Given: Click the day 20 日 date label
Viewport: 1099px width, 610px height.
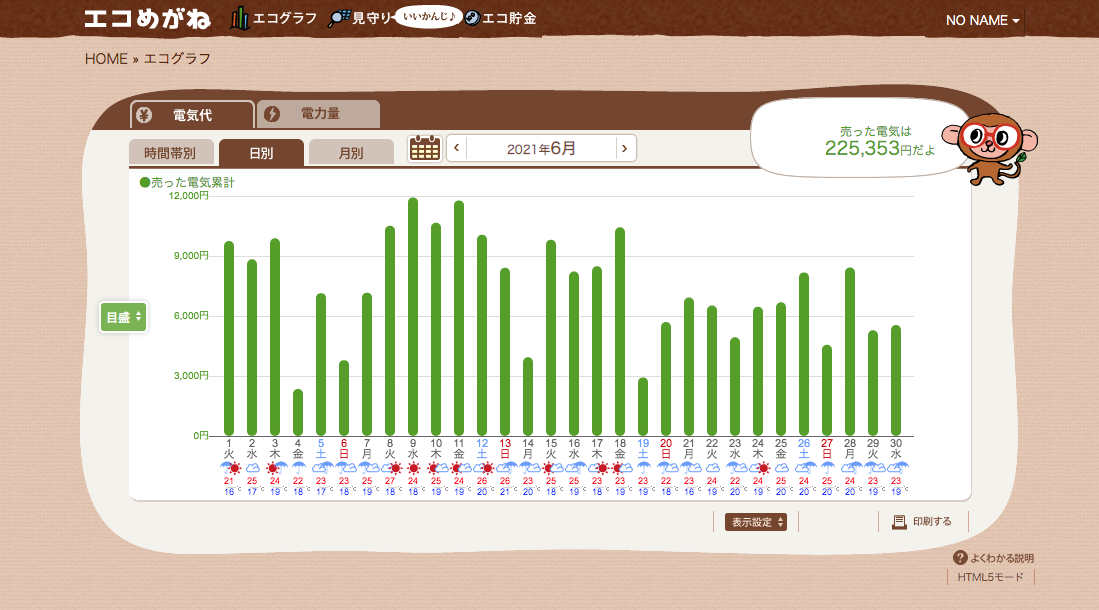Looking at the screenshot, I should pyautogui.click(x=666, y=449).
